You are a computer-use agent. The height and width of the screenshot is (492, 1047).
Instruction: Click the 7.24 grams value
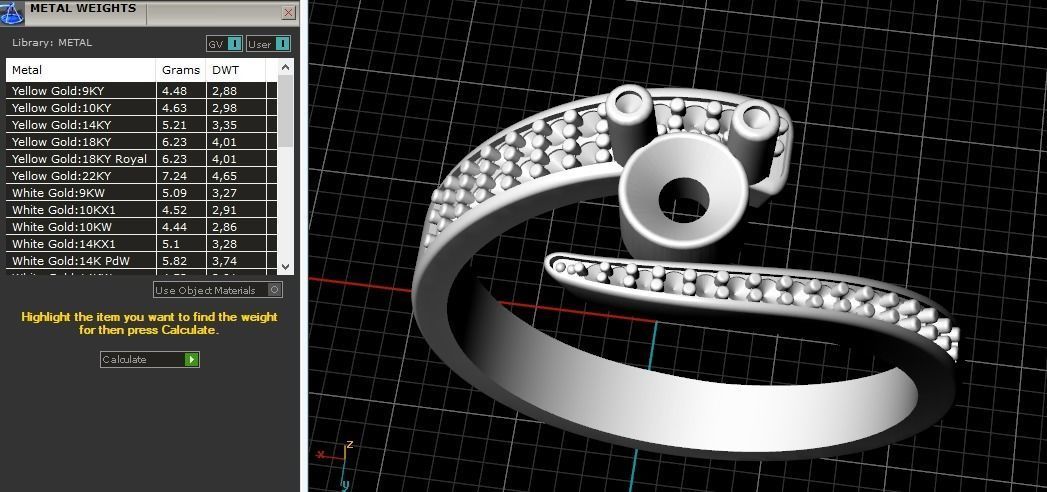click(x=174, y=176)
